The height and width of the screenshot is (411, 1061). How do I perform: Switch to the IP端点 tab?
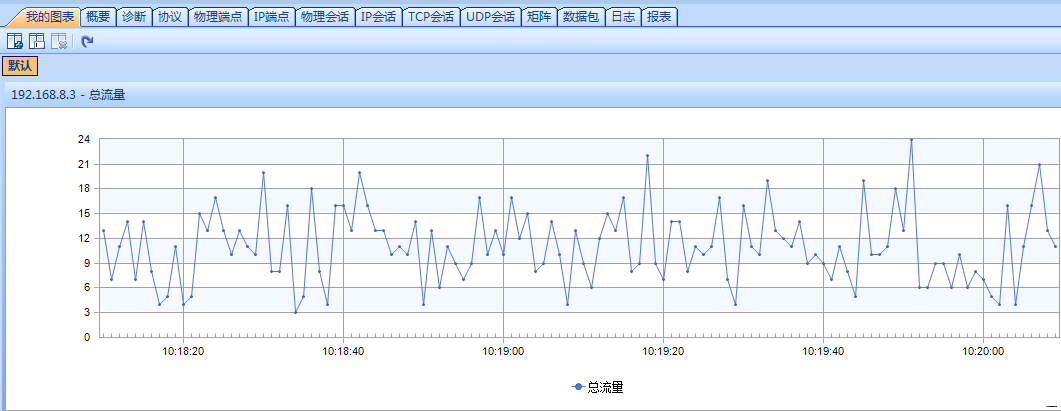[x=272, y=16]
